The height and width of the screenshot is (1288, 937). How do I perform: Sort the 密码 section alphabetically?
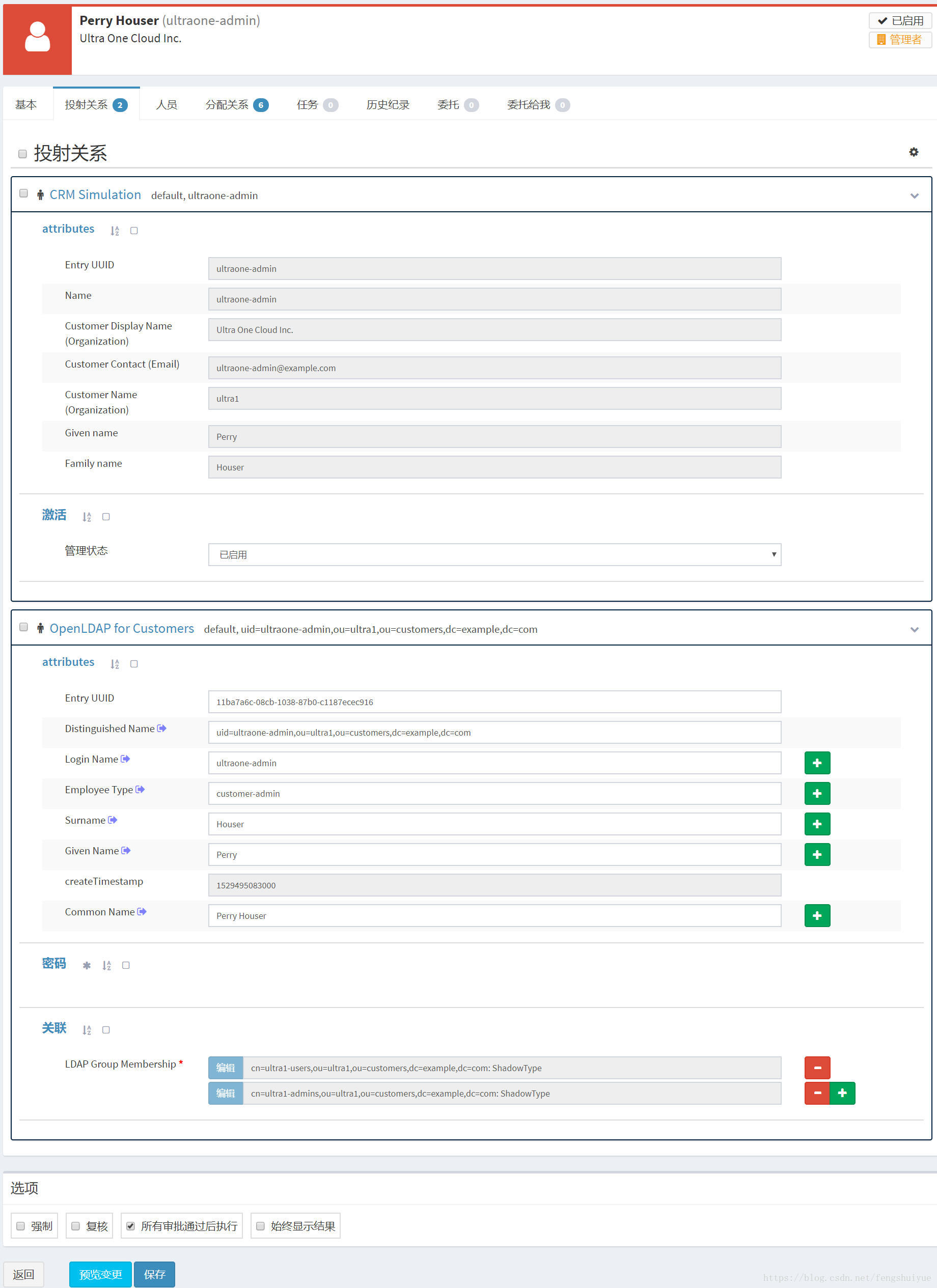pyautogui.click(x=107, y=965)
